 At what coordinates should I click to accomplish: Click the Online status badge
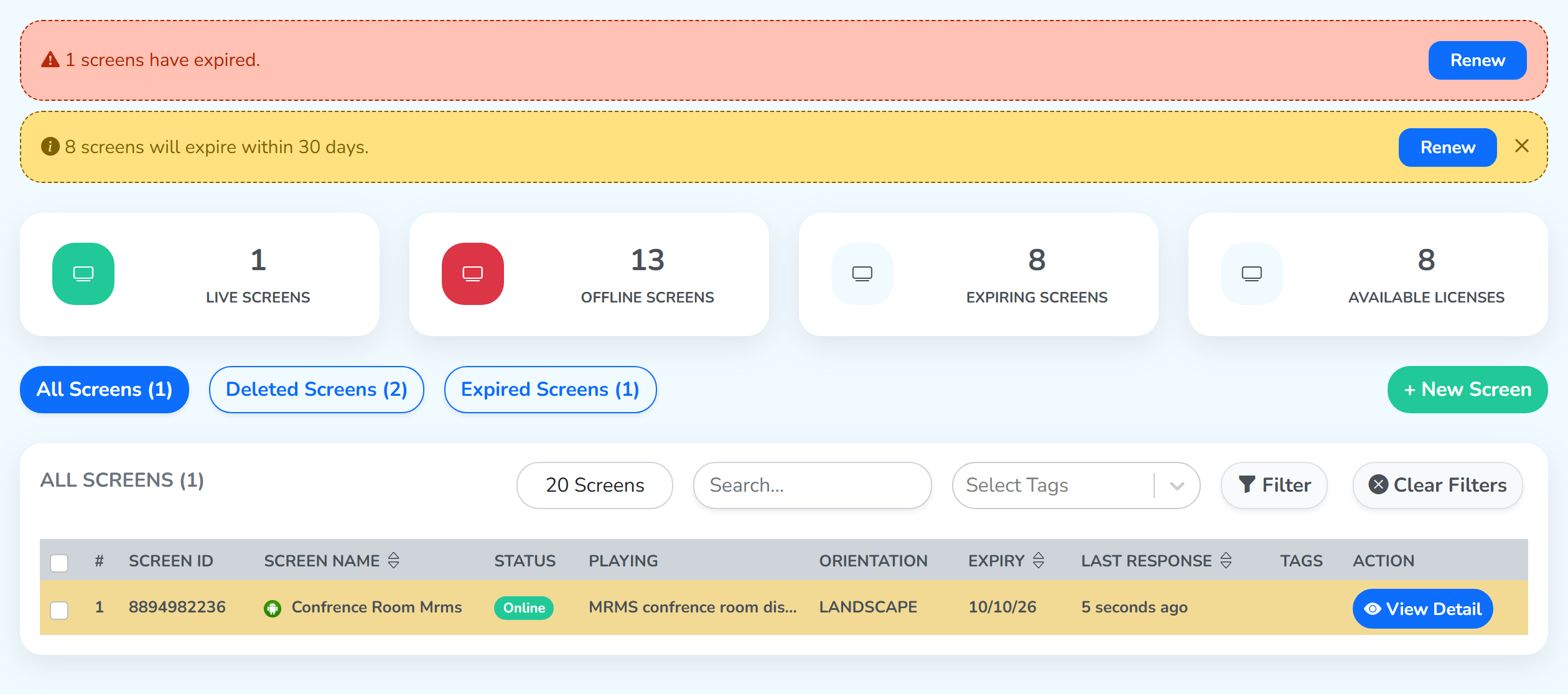click(x=524, y=608)
